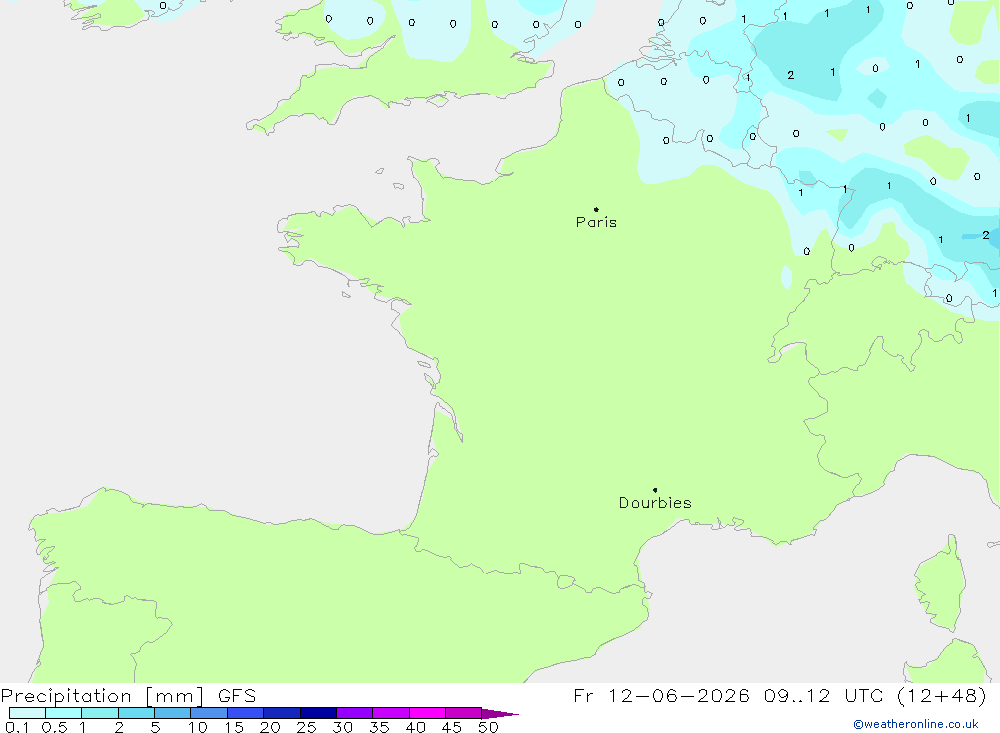Image resolution: width=1000 pixels, height=733 pixels.
Task: Click the black dot marking Dourbies
Action: tap(655, 490)
